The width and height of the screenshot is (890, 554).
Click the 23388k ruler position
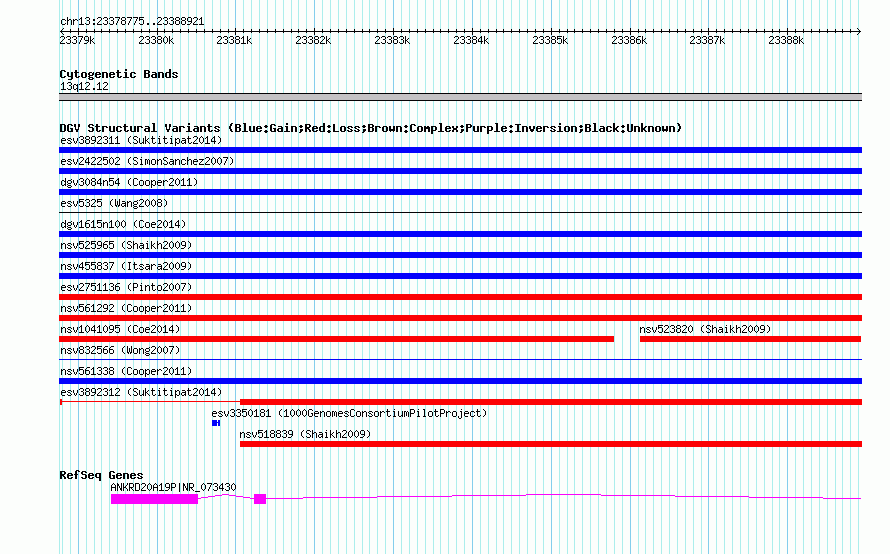point(786,40)
